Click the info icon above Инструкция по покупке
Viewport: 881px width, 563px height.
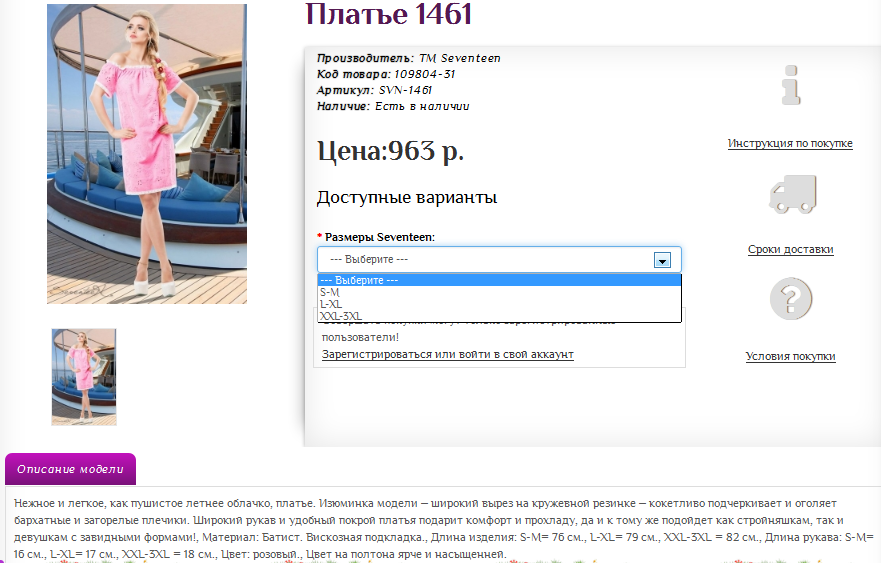coord(791,85)
